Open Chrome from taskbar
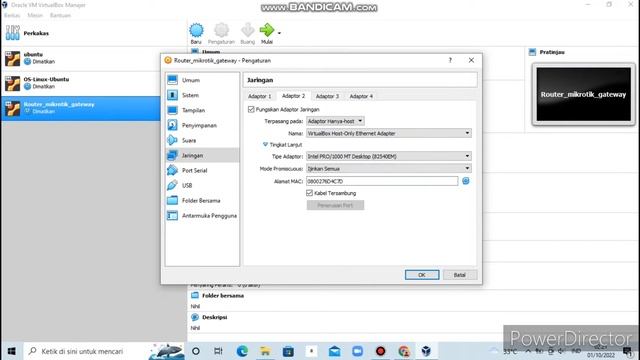This screenshot has height=360, width=640. pyautogui.click(x=404, y=351)
